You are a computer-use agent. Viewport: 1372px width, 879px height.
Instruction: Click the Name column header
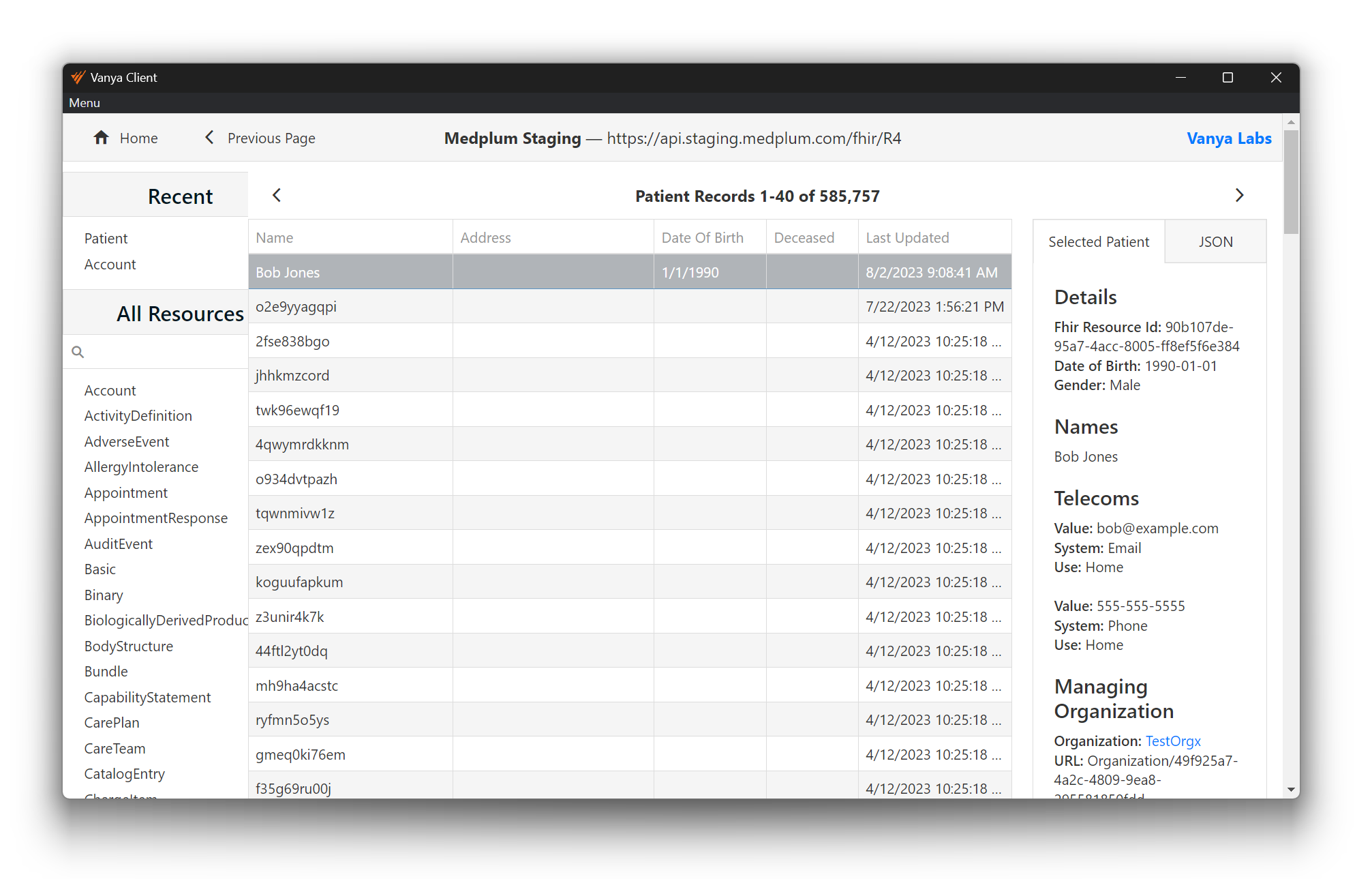[274, 237]
